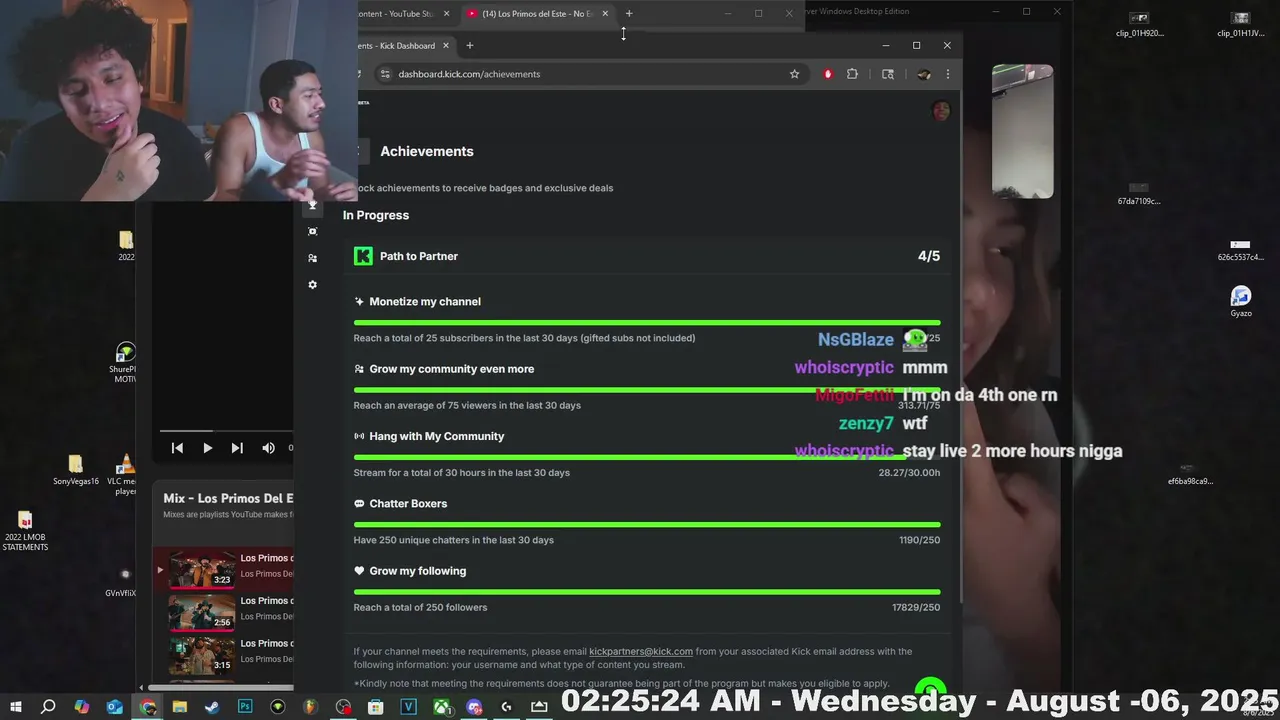Click the 1190/250 chatters value
The width and height of the screenshot is (1280, 720).
[920, 540]
